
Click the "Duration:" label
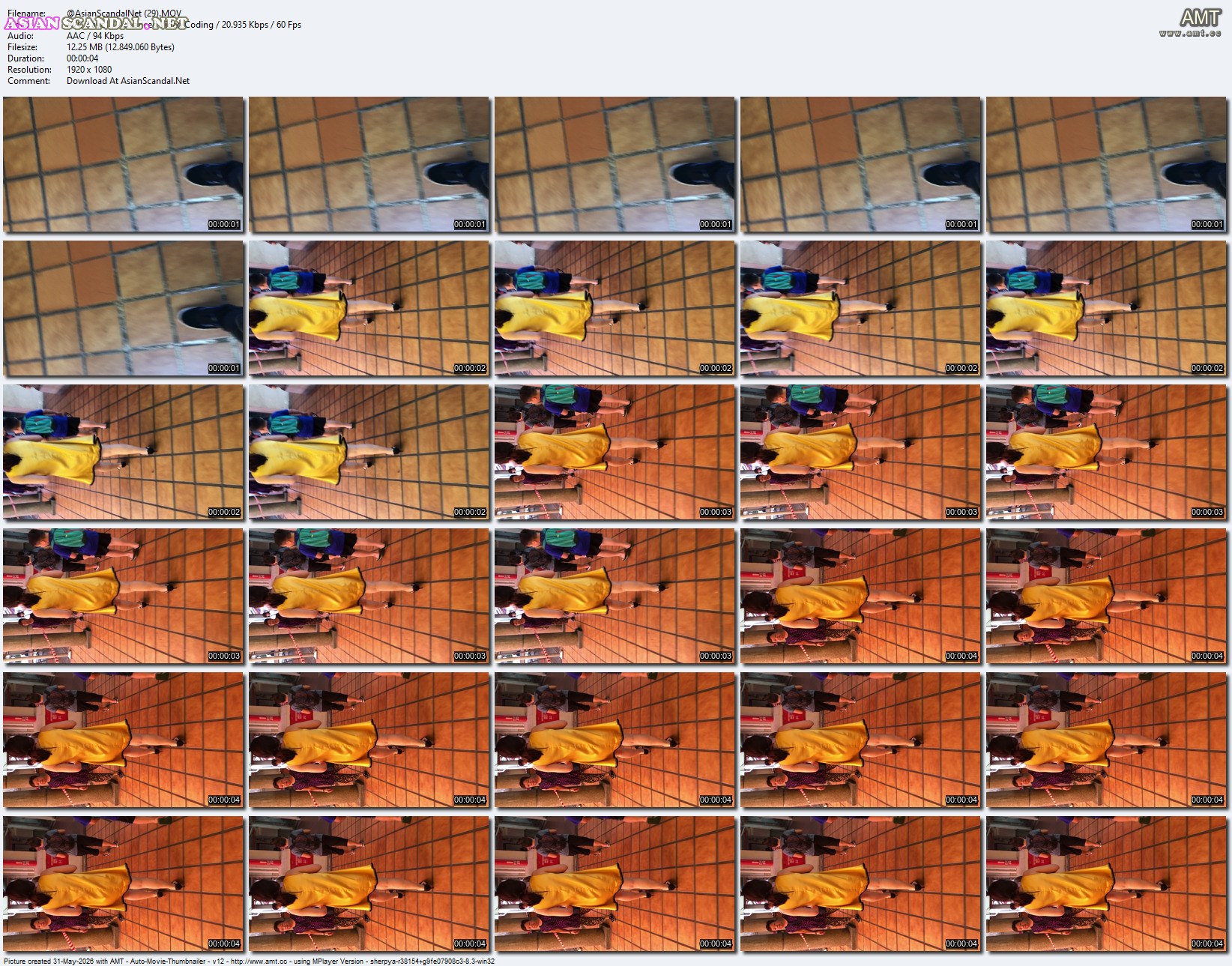tap(25, 58)
